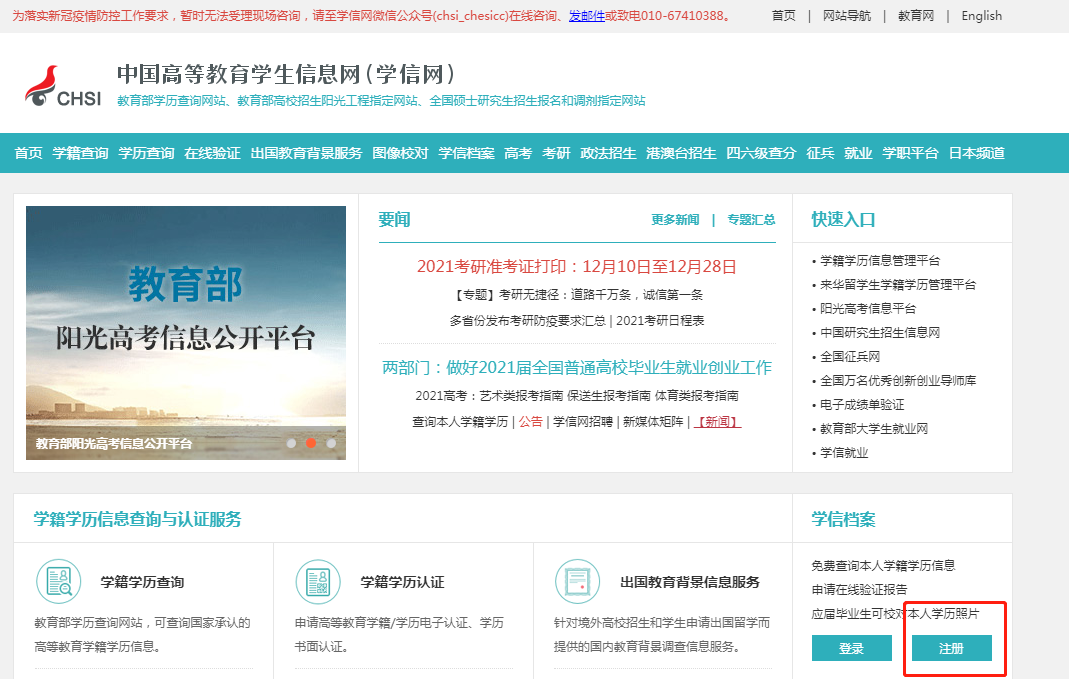Open 就业 in the navigation bar
This screenshot has width=1069, height=679.
(x=858, y=153)
